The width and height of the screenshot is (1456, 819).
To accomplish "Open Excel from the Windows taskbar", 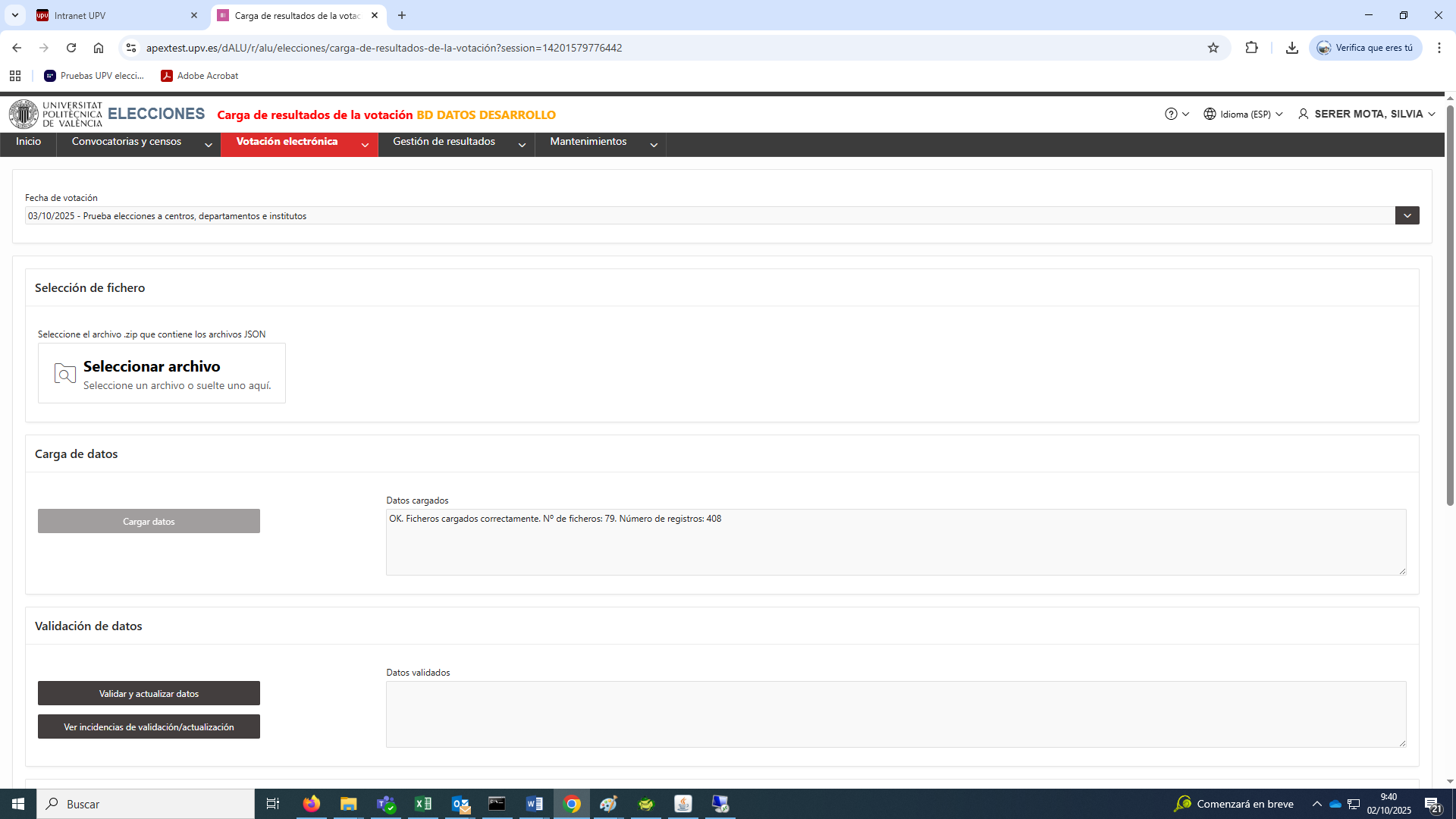I will (x=423, y=804).
